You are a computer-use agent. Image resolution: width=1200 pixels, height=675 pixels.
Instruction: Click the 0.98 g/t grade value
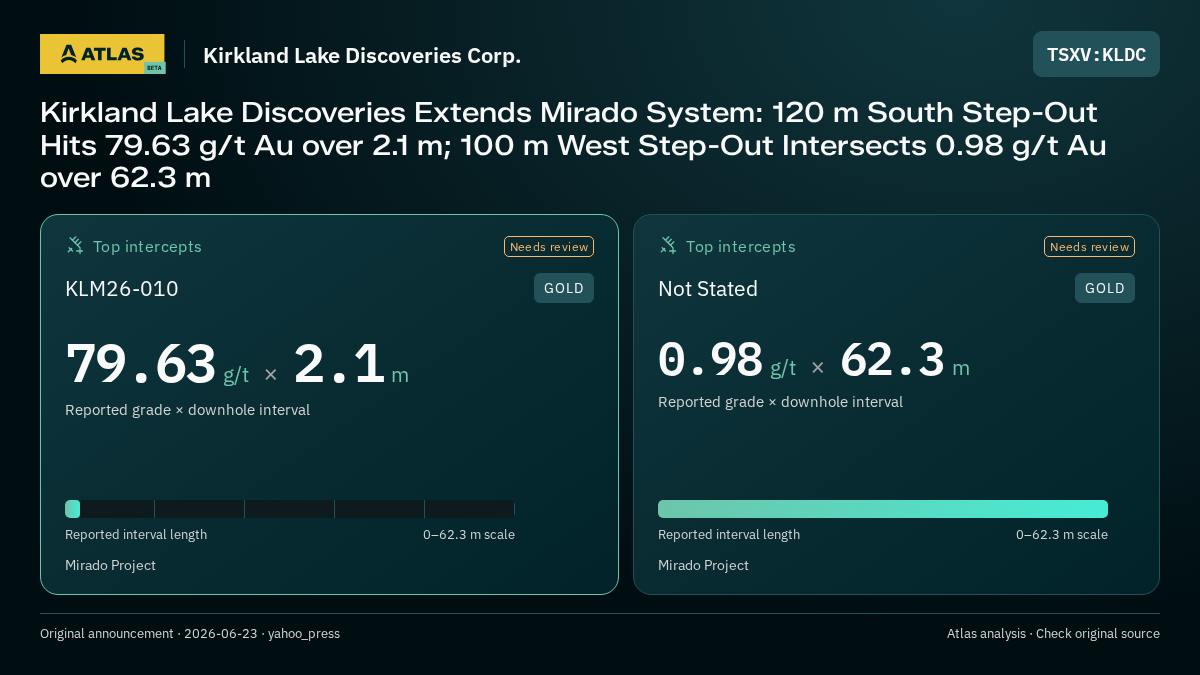tap(727, 360)
